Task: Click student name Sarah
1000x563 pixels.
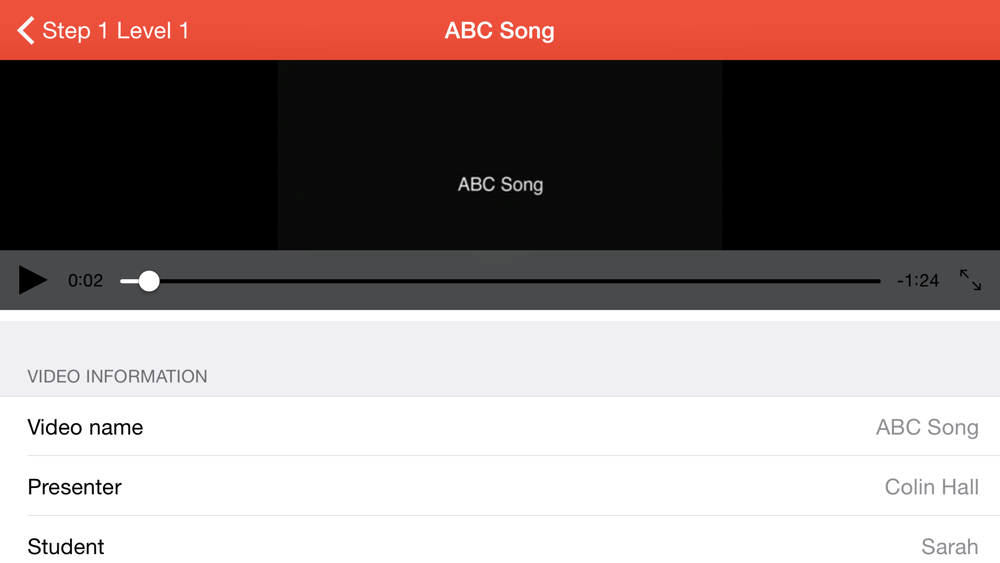Action: [950, 546]
